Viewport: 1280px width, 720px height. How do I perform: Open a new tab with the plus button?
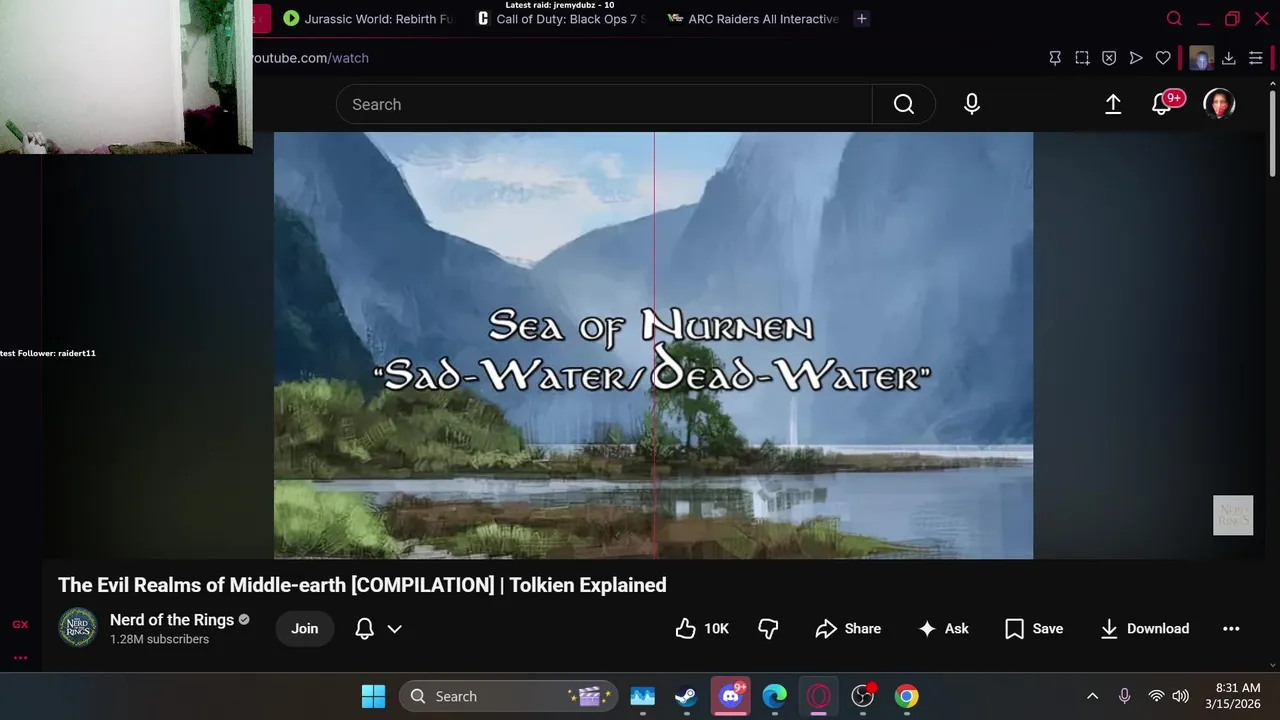(x=862, y=18)
